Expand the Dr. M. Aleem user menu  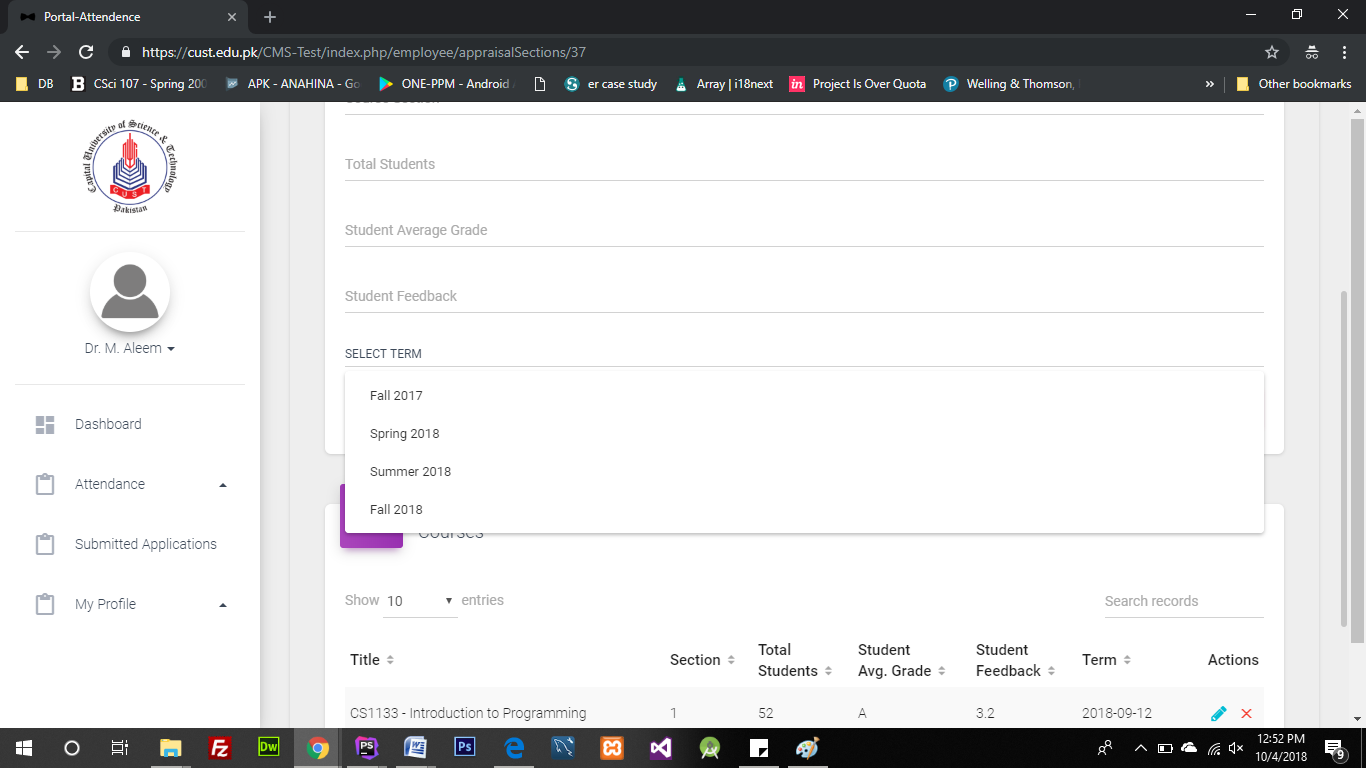(130, 349)
